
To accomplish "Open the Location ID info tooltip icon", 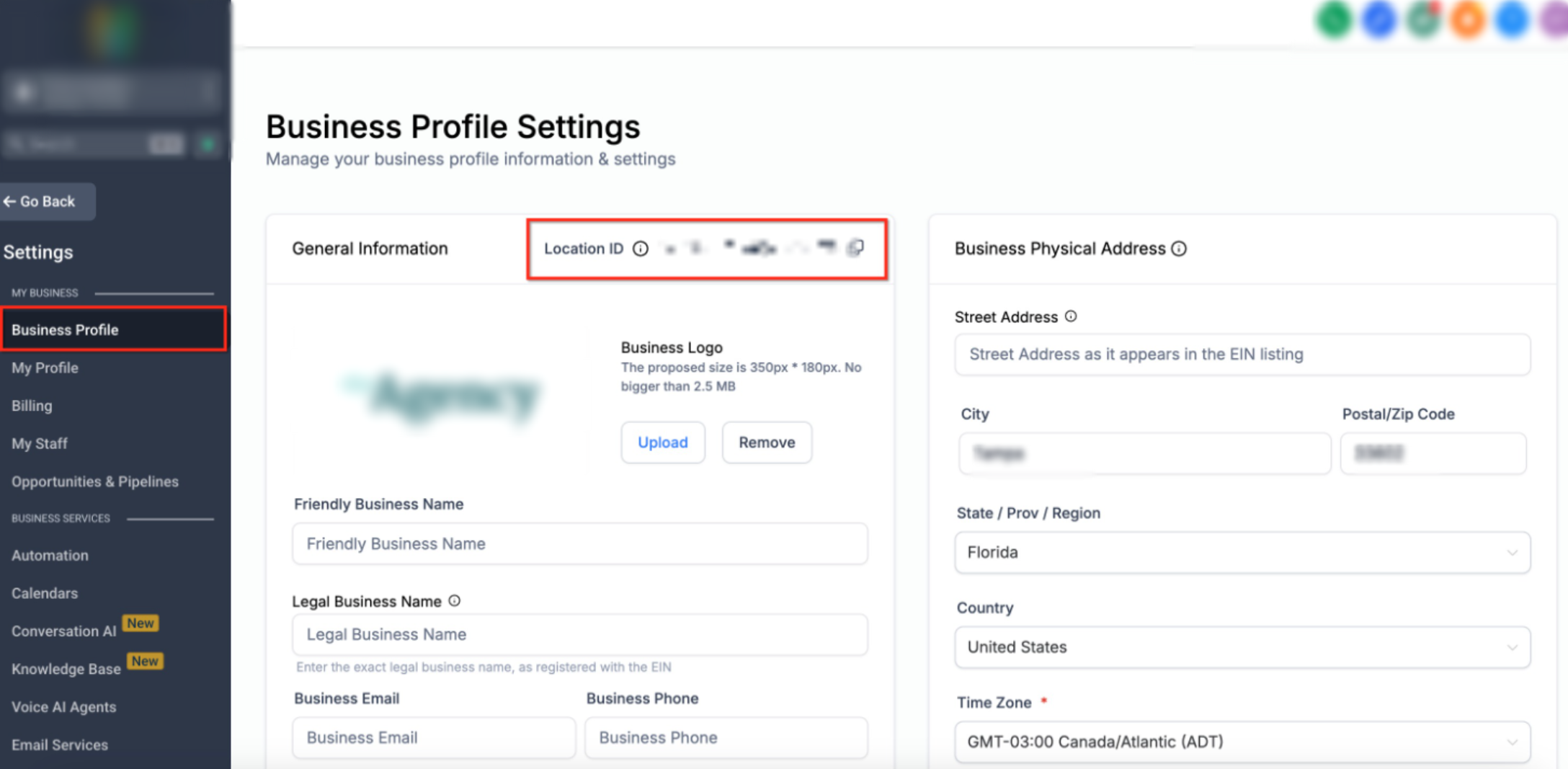I will (641, 249).
